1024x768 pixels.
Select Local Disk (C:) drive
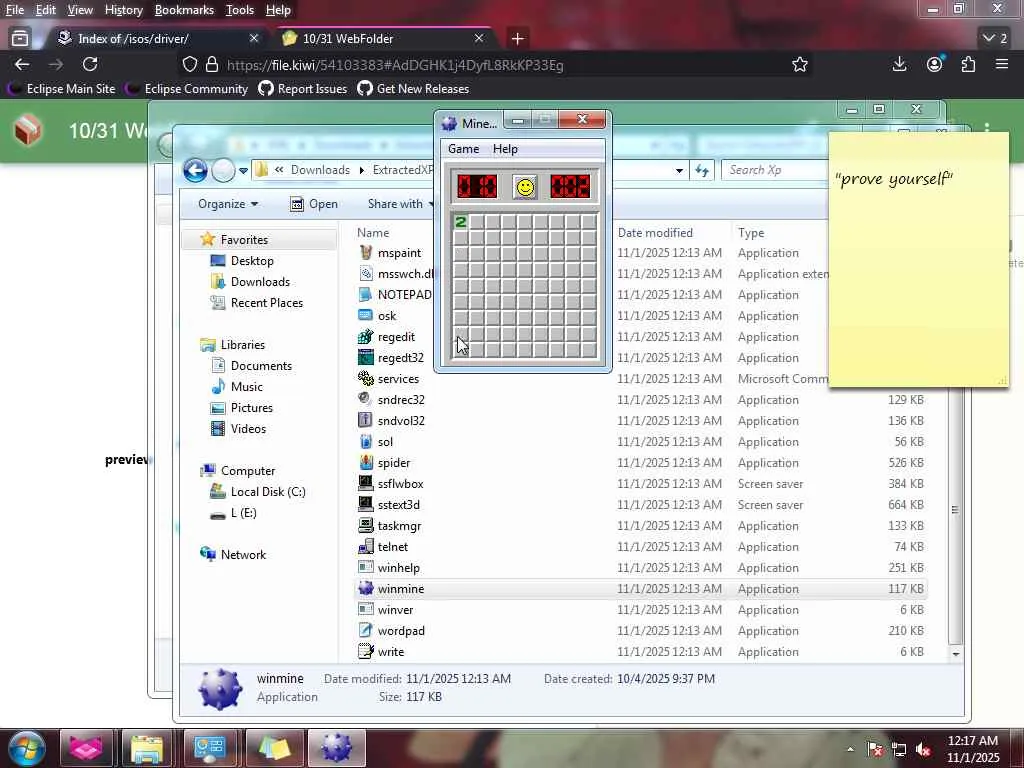[x=268, y=492]
